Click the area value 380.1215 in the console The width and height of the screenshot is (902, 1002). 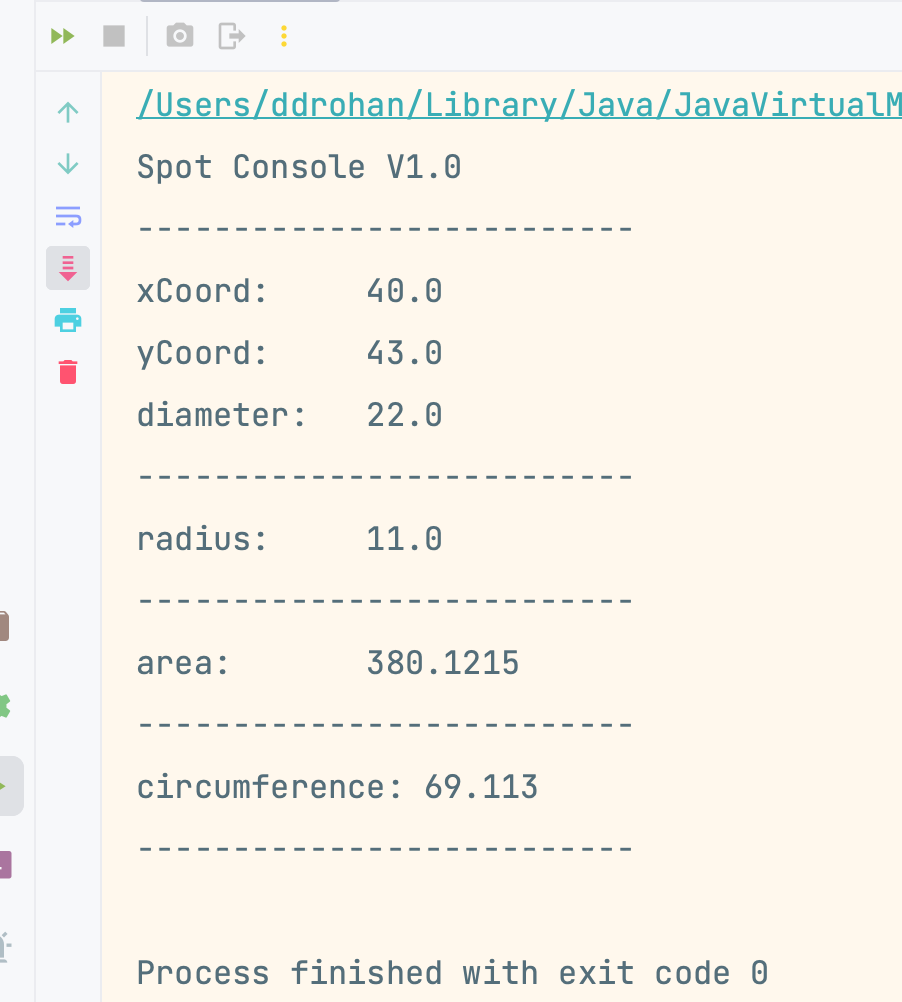tap(443, 663)
